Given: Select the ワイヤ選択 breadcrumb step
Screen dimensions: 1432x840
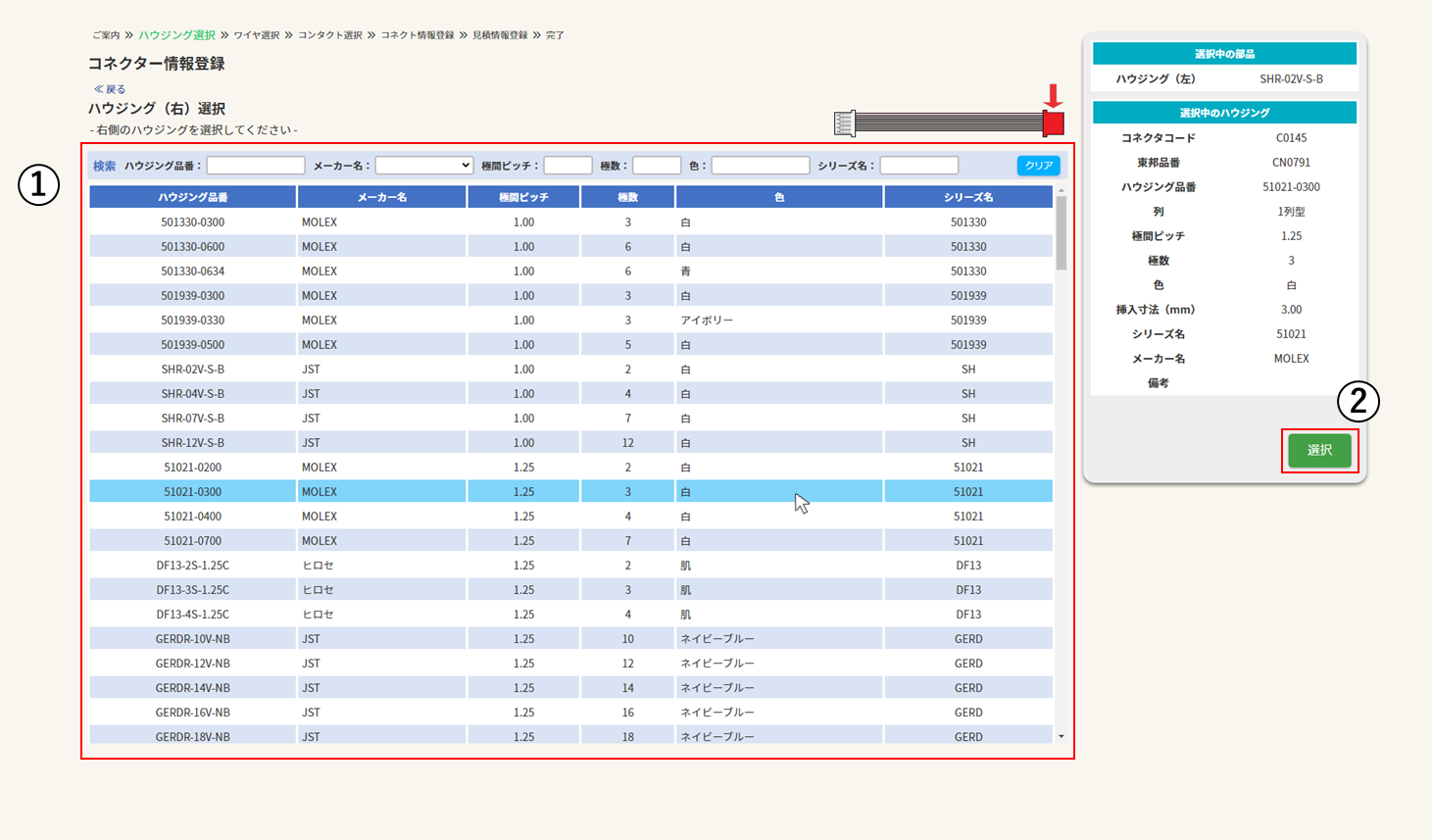Looking at the screenshot, I should [x=257, y=35].
